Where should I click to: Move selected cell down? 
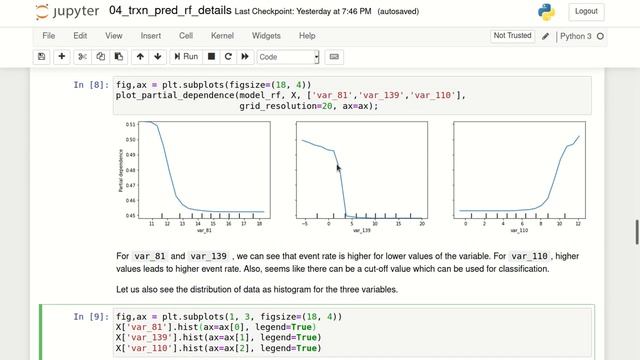coord(158,57)
